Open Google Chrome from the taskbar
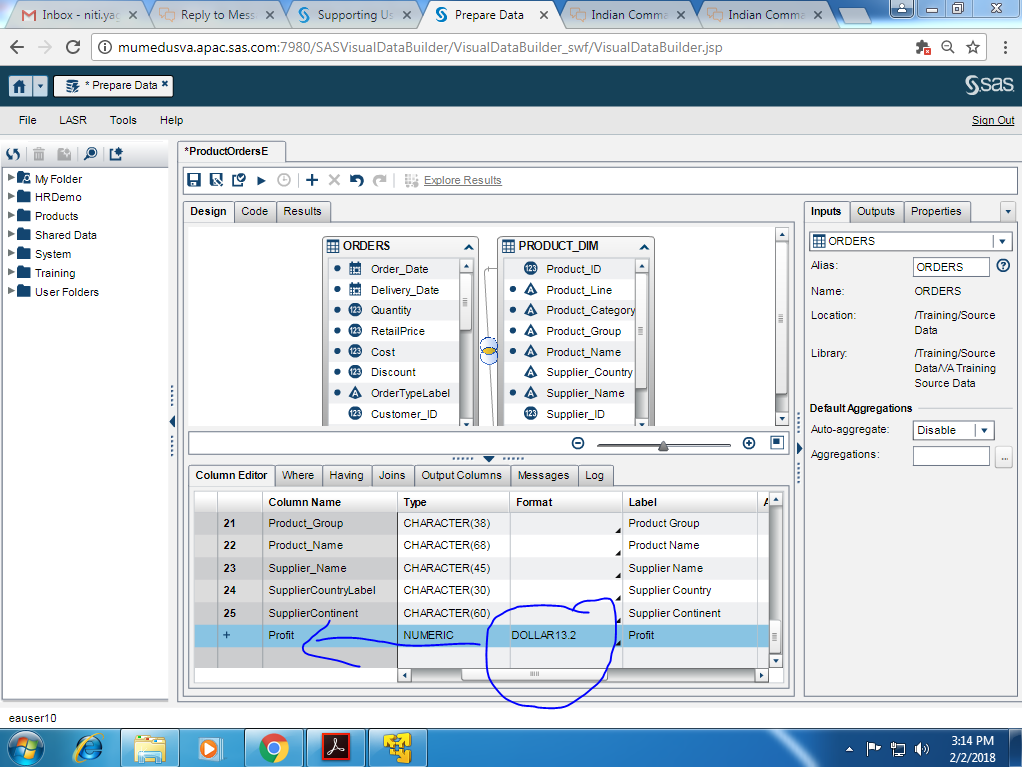The width and height of the screenshot is (1022, 767). click(x=275, y=747)
